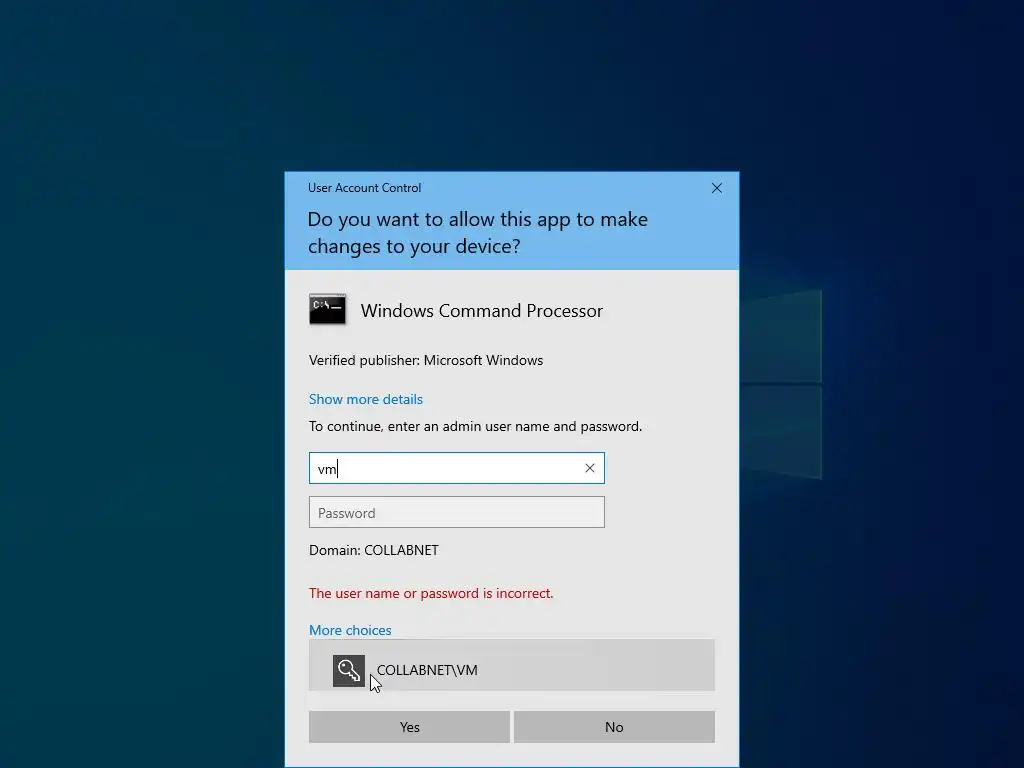Choose the COLLABNET\VM account tile

coord(511,665)
